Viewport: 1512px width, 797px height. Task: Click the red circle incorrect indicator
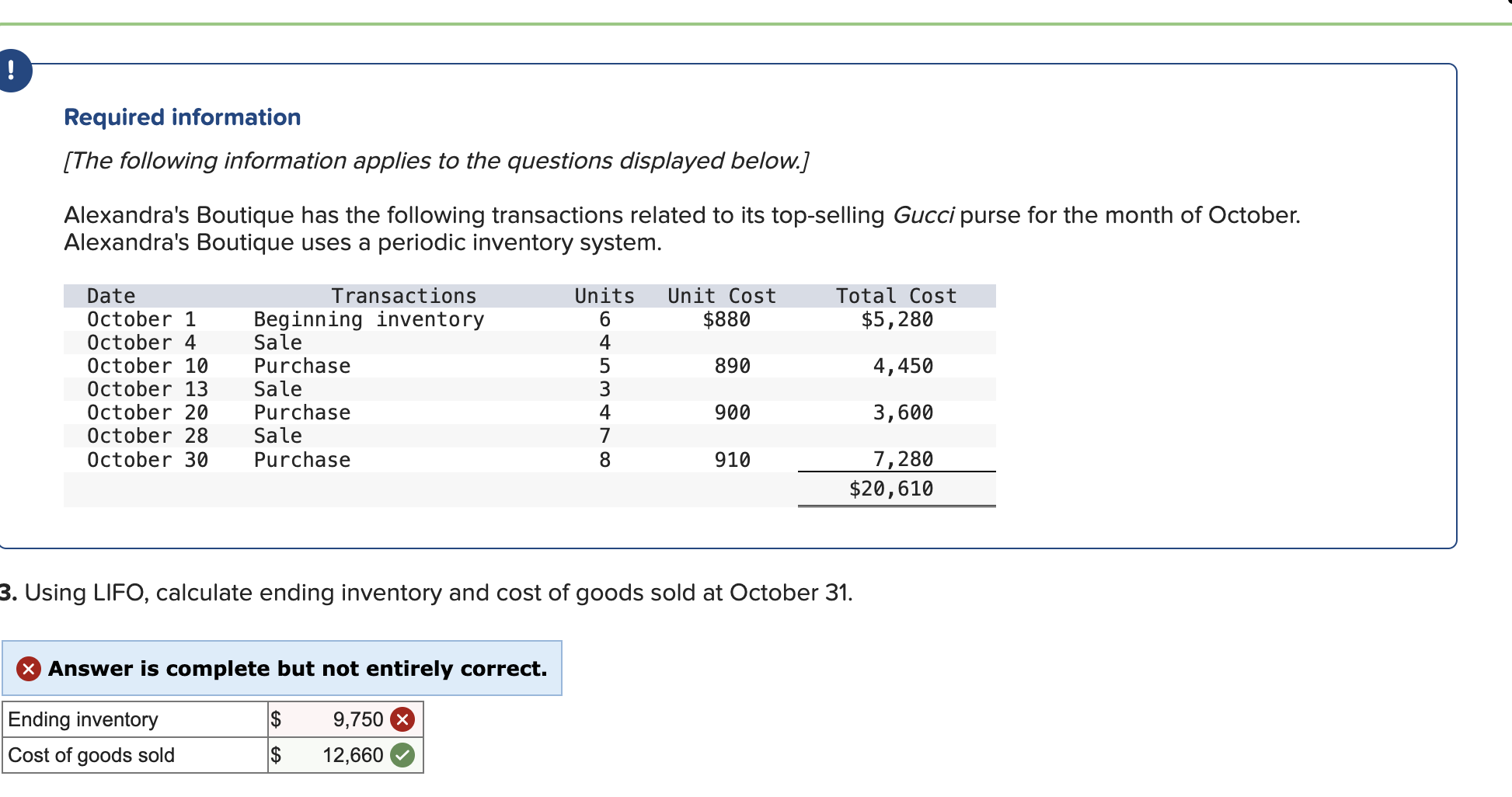pos(403,719)
